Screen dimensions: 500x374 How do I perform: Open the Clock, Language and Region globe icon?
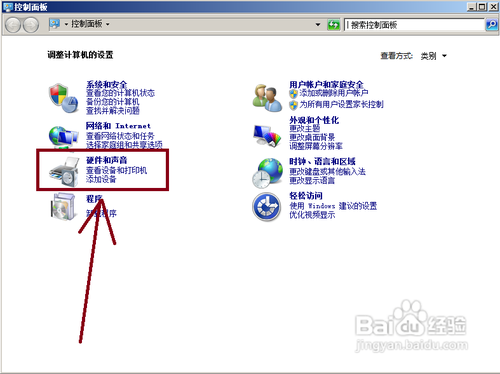point(267,173)
